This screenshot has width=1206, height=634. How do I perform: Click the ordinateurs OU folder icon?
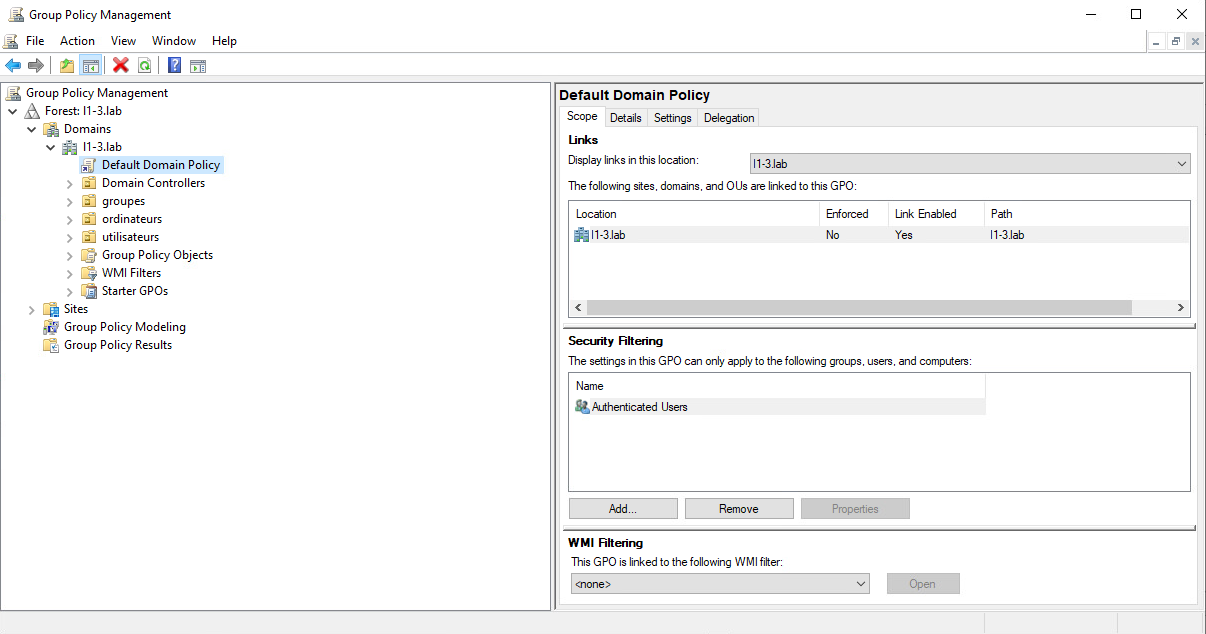[x=89, y=219]
